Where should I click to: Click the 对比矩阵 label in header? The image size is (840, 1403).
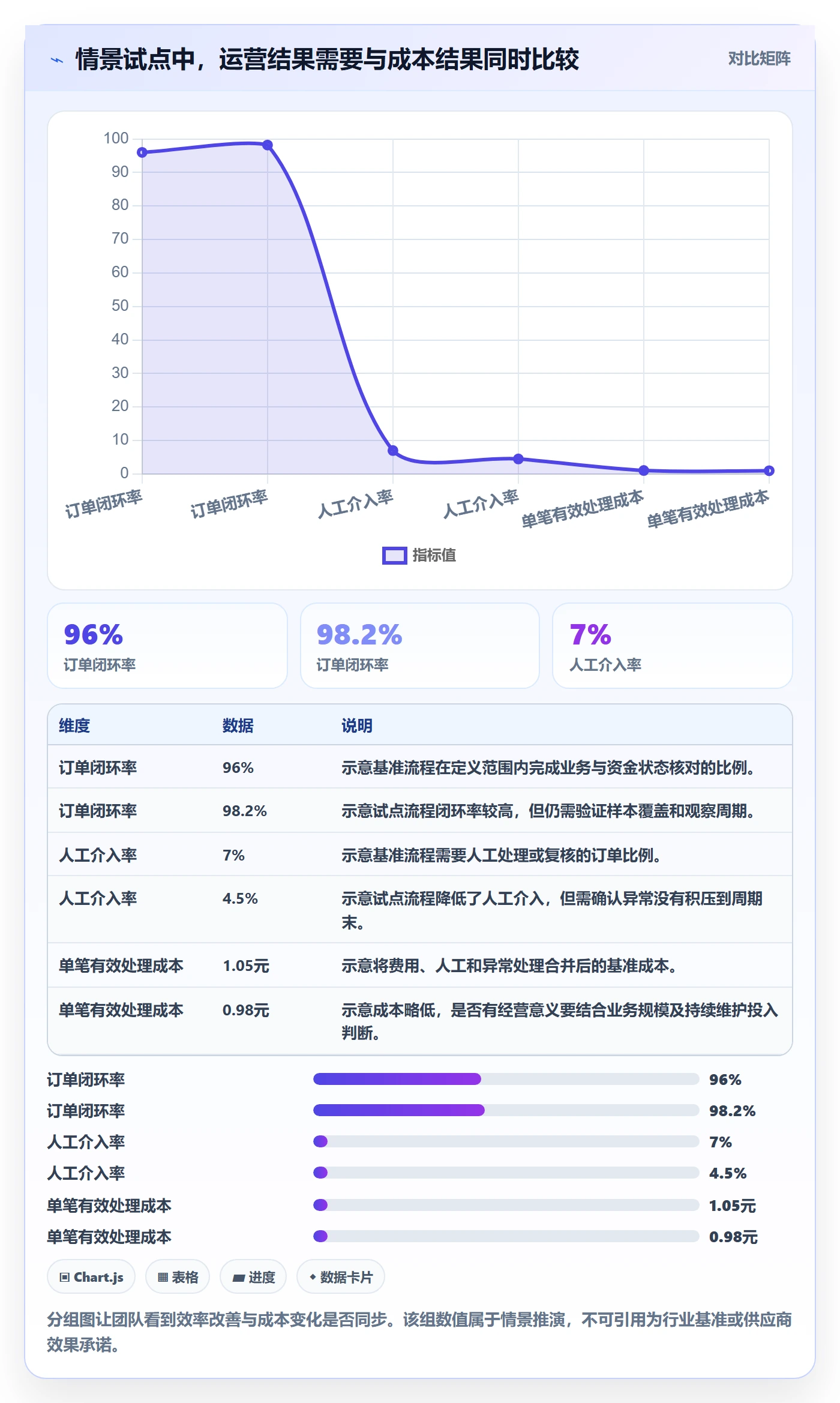click(759, 59)
